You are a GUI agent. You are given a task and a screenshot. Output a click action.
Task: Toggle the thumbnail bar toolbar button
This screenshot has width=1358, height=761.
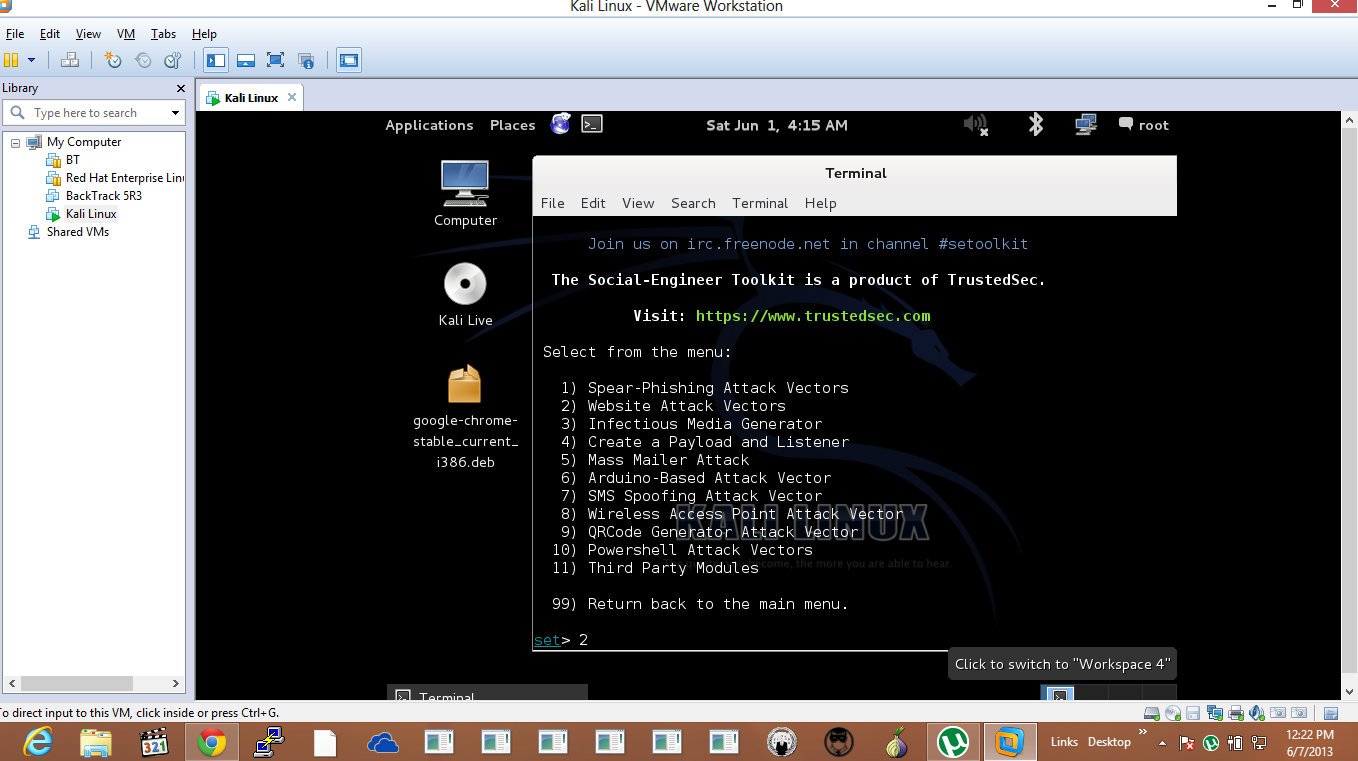click(246, 60)
